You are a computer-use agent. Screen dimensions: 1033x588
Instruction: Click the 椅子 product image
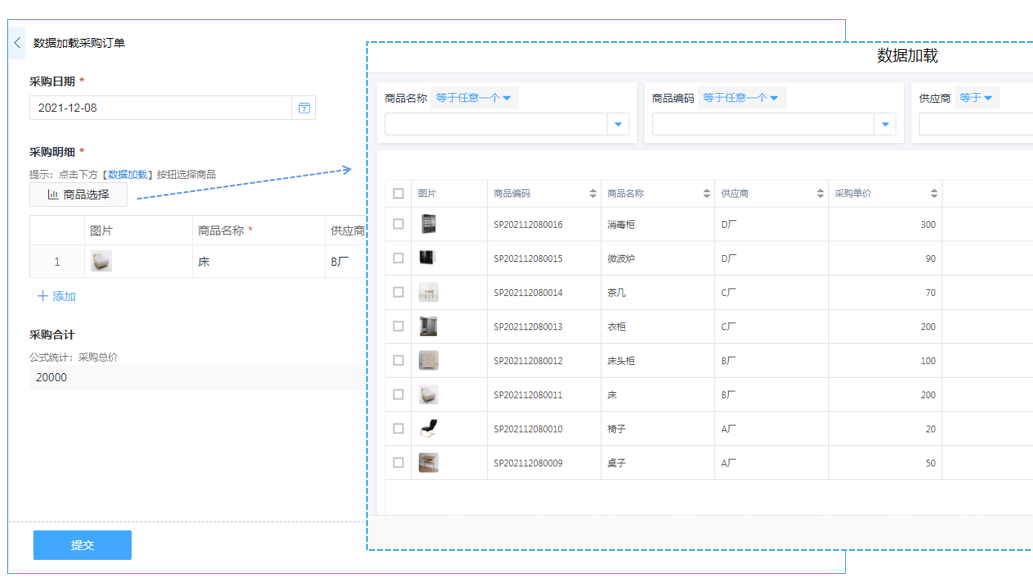(428, 428)
